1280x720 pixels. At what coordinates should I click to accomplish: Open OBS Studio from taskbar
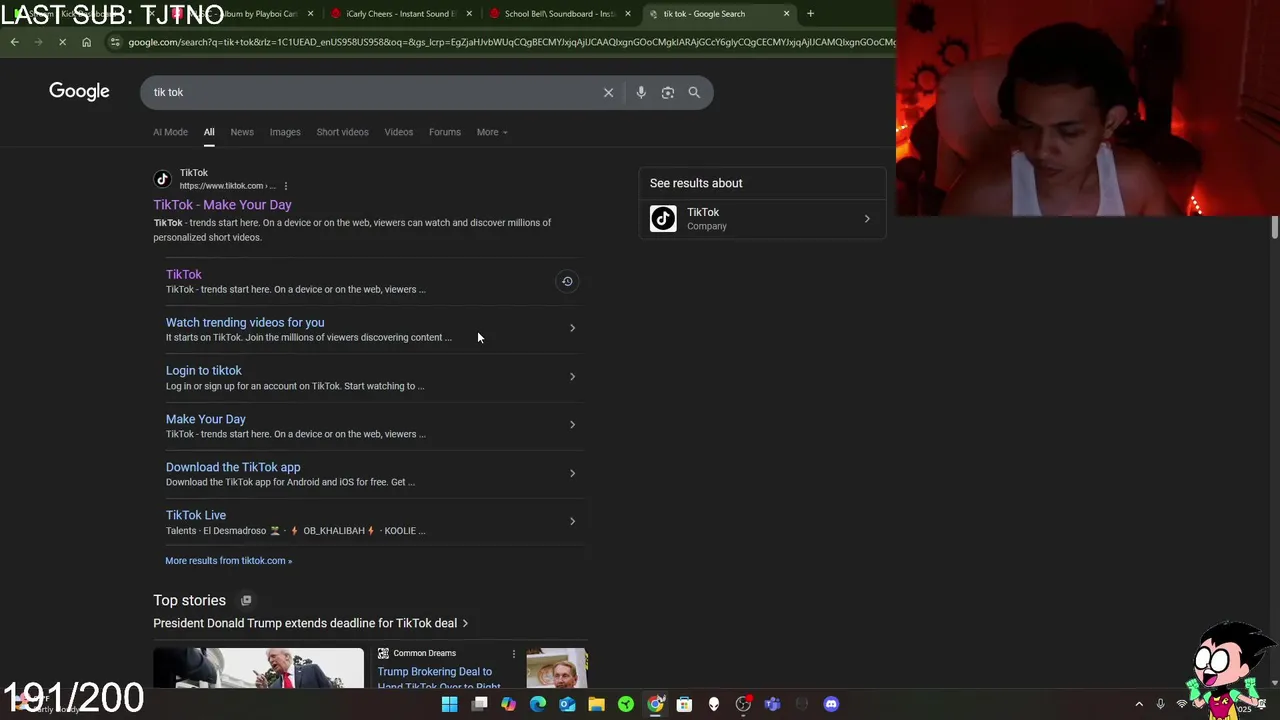click(743, 704)
